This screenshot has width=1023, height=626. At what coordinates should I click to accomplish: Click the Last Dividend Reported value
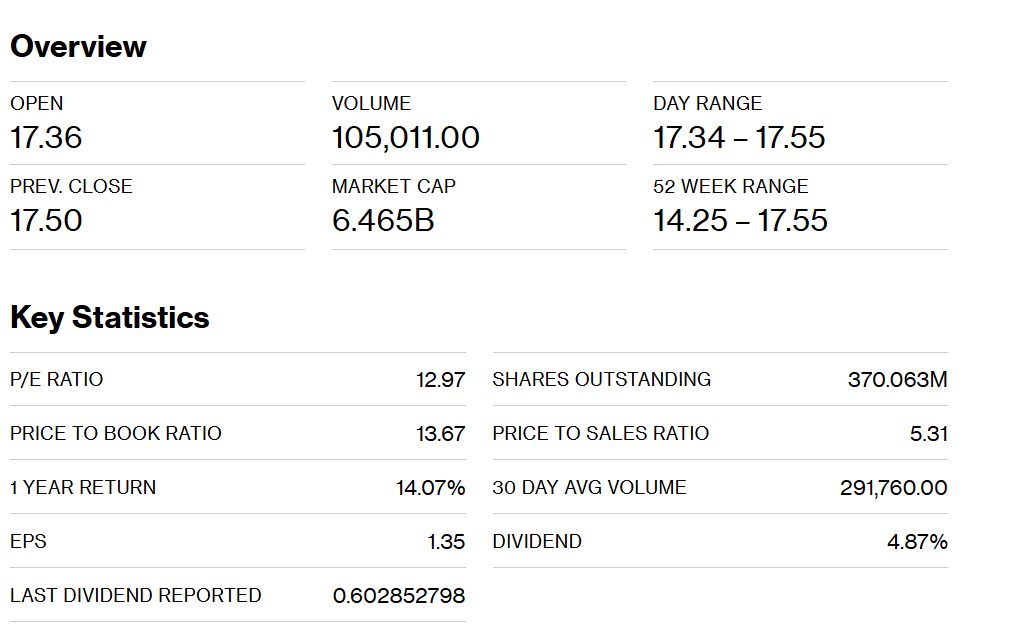coord(399,595)
